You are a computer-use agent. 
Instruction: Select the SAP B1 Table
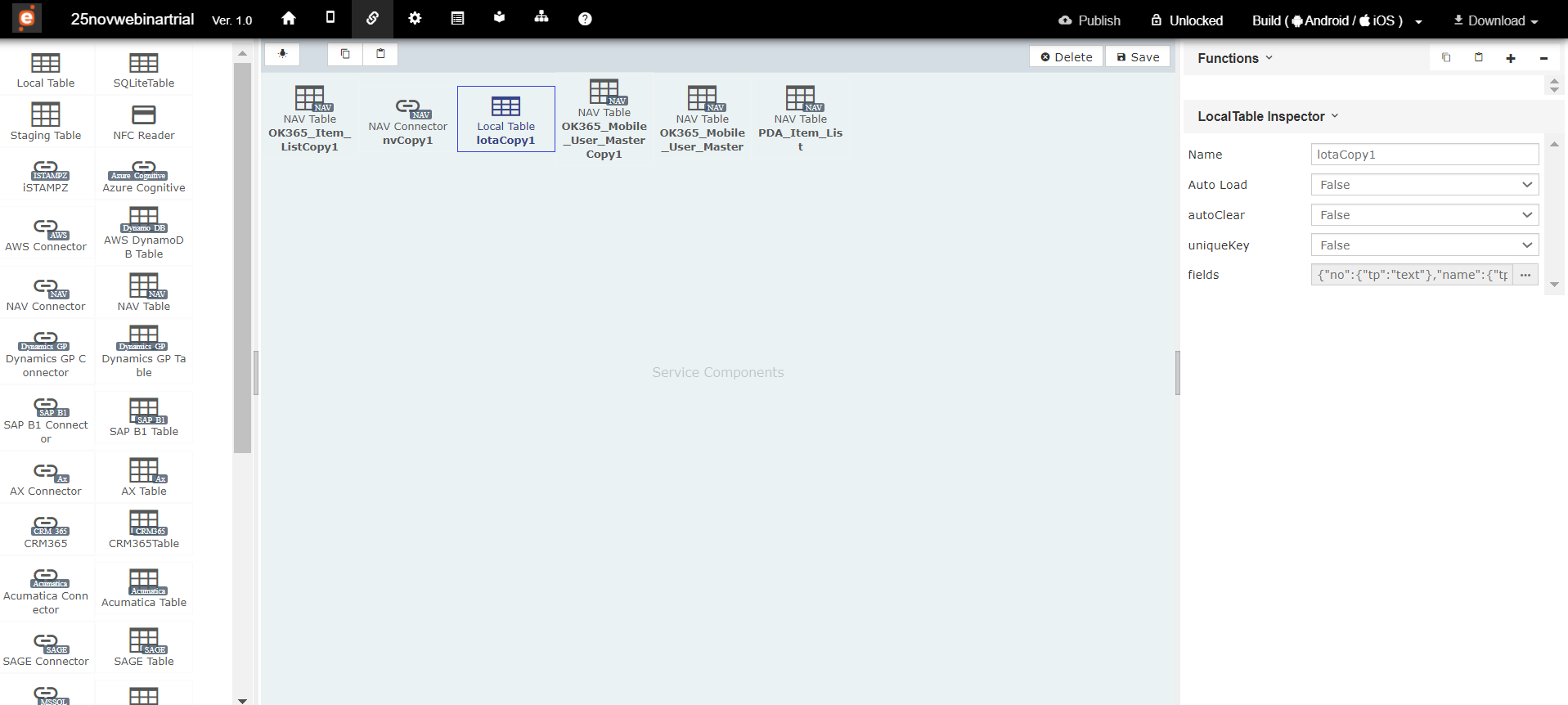(x=144, y=417)
